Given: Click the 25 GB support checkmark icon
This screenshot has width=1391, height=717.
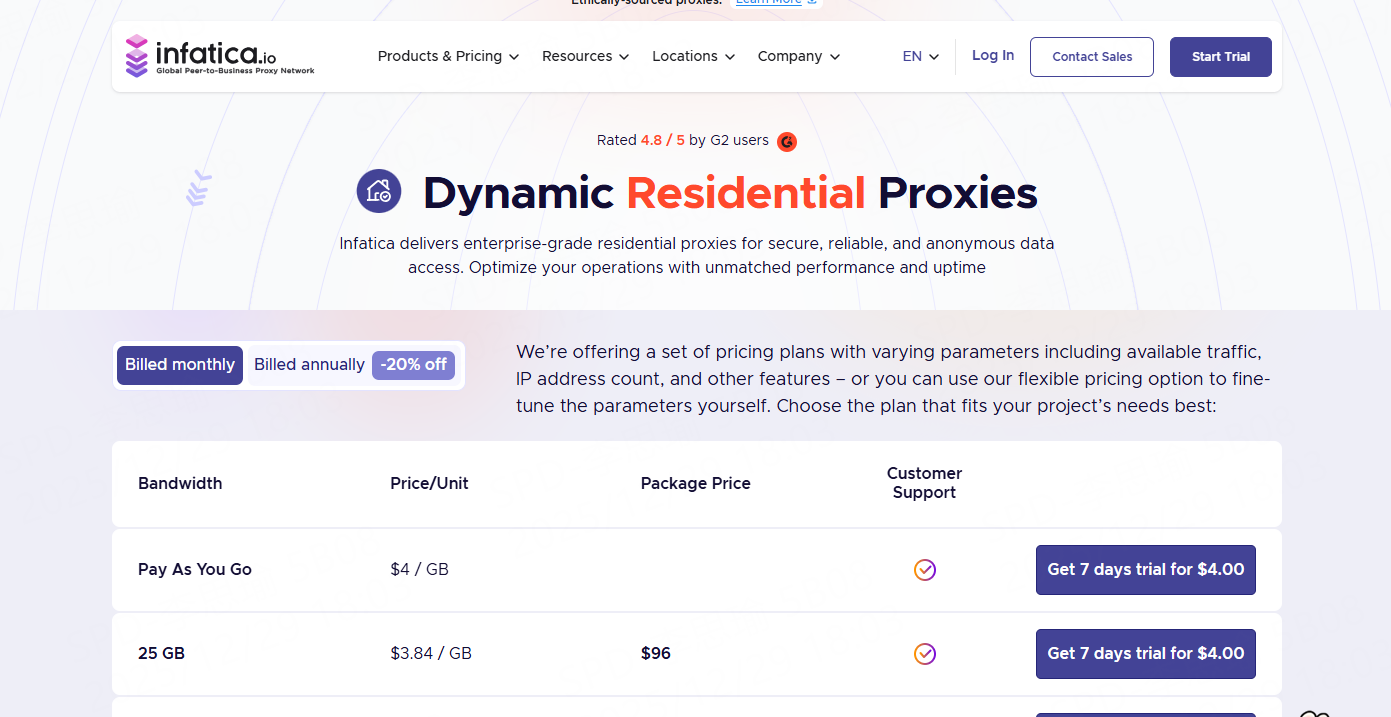Looking at the screenshot, I should 925,654.
